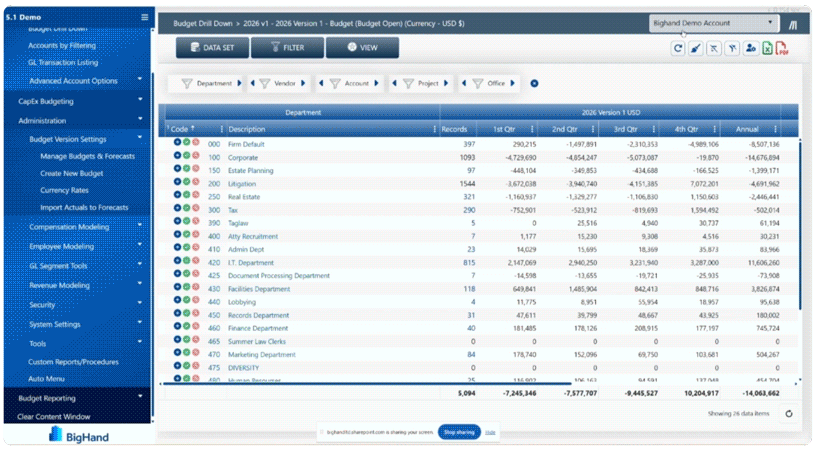Expand the Compensation Modeling sidebar section

pos(78,227)
